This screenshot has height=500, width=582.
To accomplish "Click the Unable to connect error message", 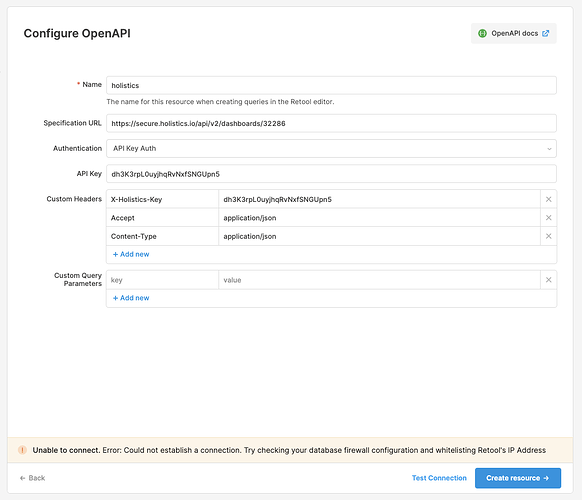I will tap(289, 450).
